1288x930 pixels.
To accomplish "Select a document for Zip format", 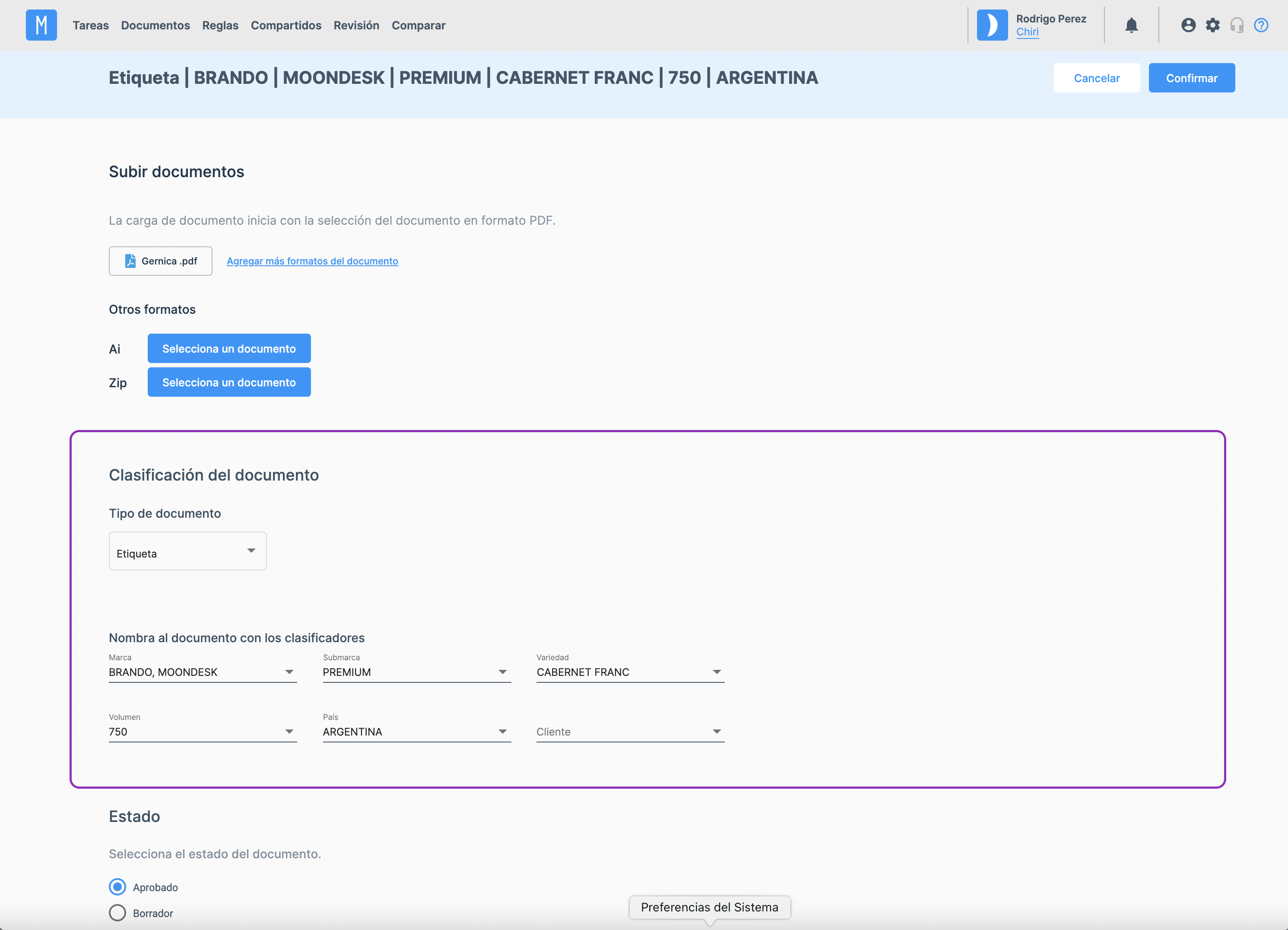I will pos(229,382).
